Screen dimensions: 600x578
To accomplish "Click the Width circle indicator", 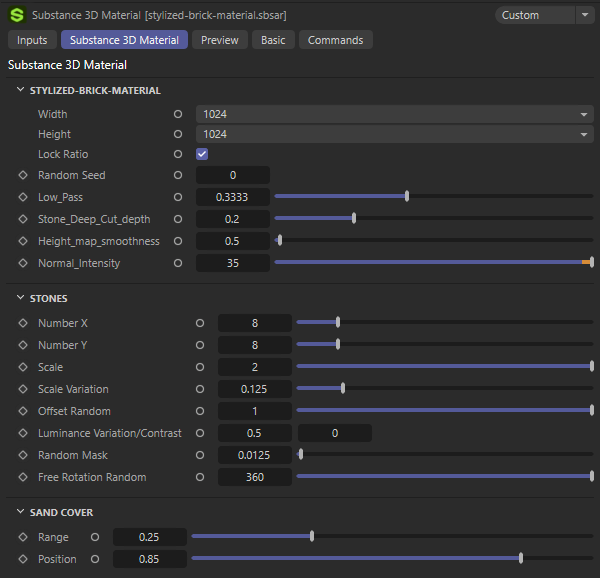I will click(x=178, y=114).
